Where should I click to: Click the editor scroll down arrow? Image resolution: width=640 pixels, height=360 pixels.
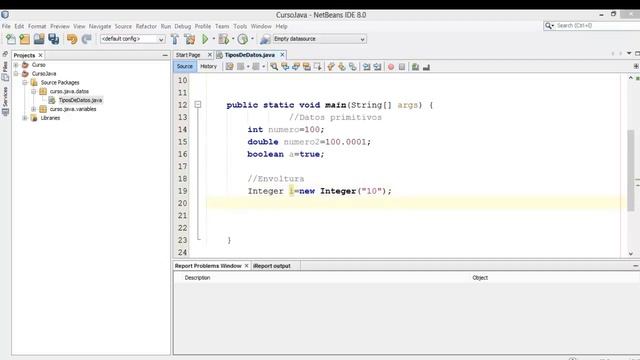[631, 253]
